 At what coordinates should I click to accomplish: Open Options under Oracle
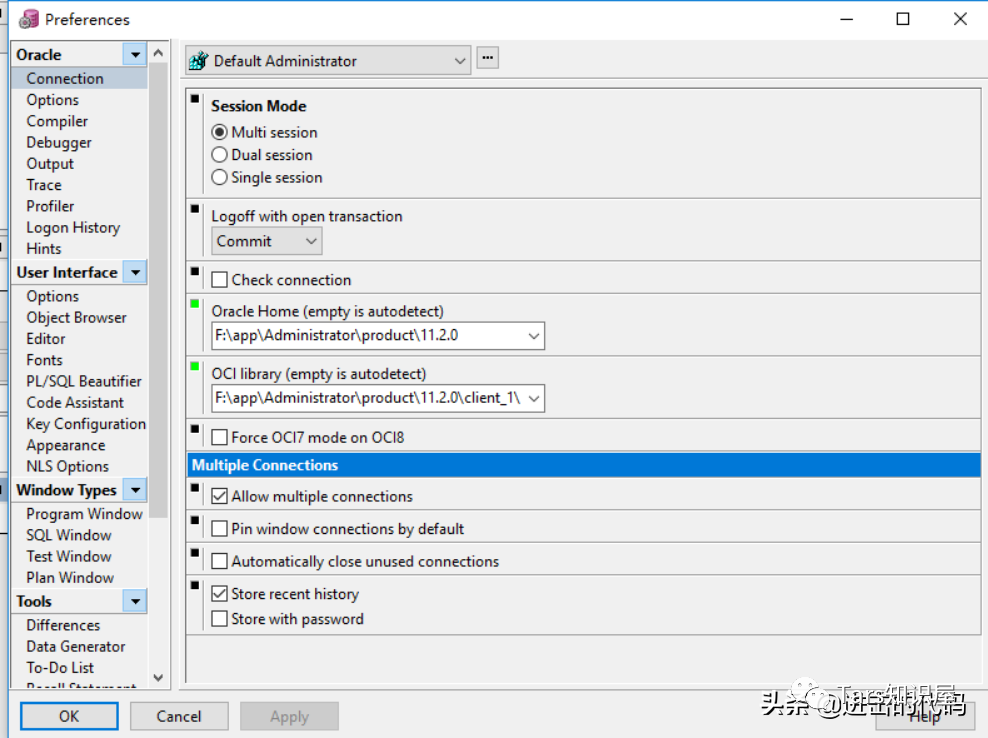(x=52, y=100)
